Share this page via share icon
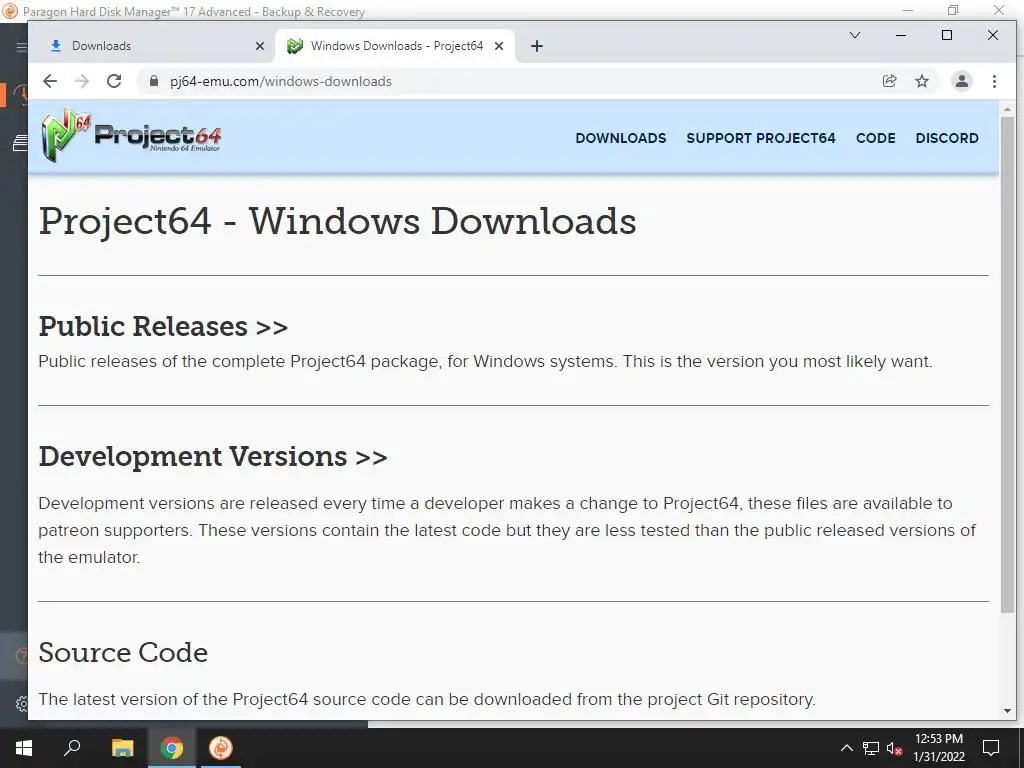The image size is (1024, 768). tap(889, 81)
